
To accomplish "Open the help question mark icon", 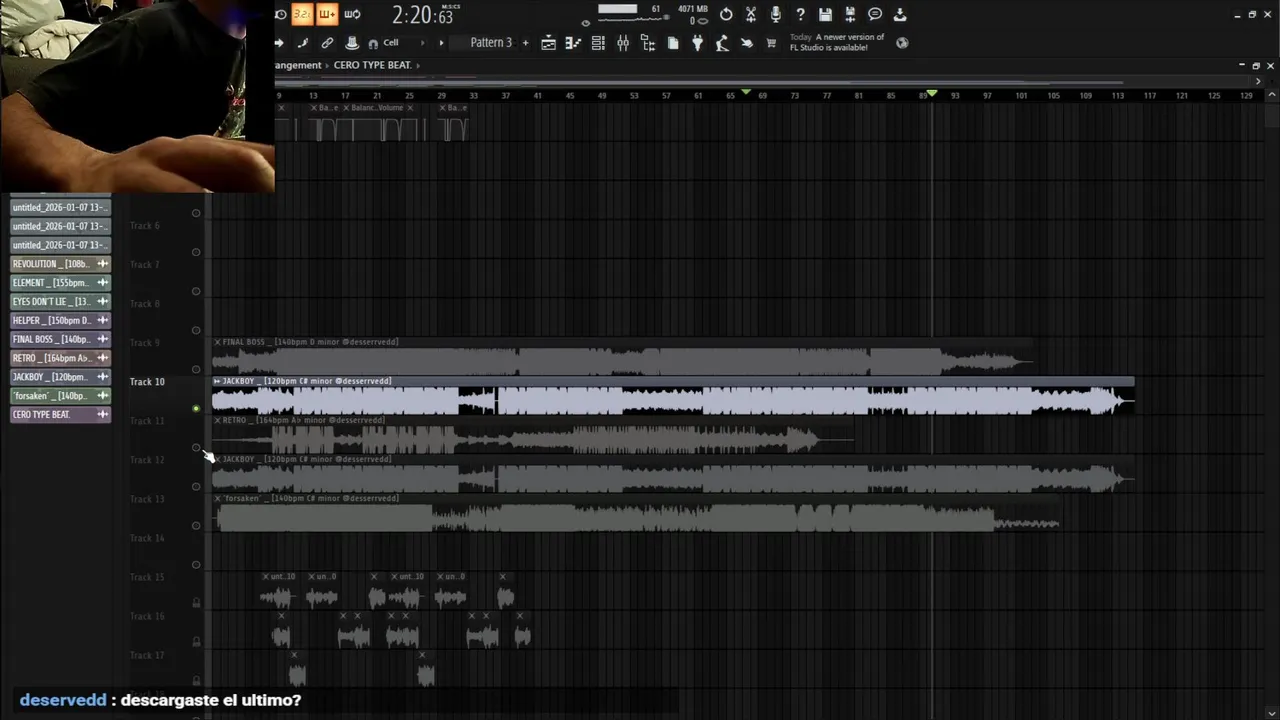I will pyautogui.click(x=800, y=14).
